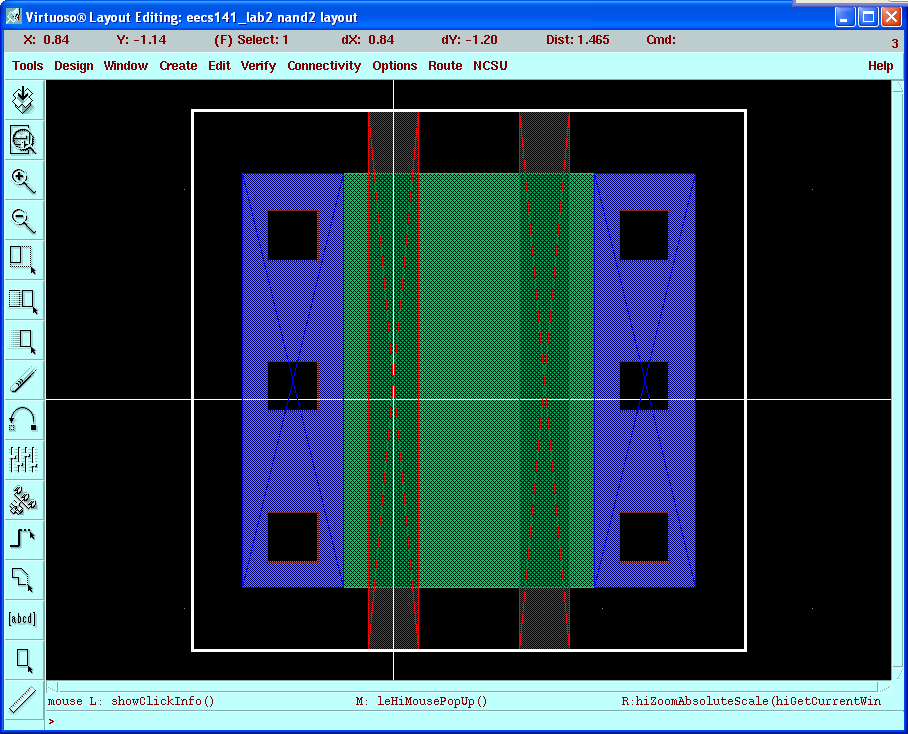The image size is (908, 734).
Task: Click the Undo curved arrow icon
Action: (23, 419)
